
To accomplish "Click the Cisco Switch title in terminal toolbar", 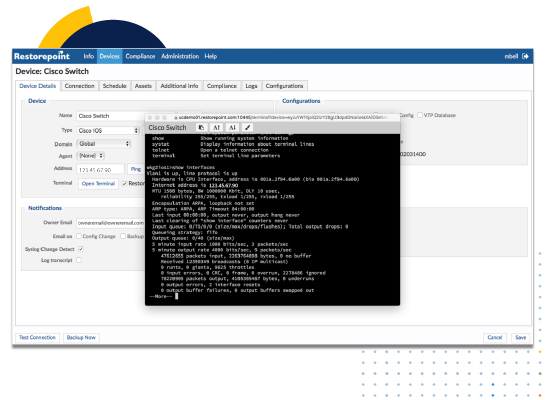I will (x=167, y=128).
